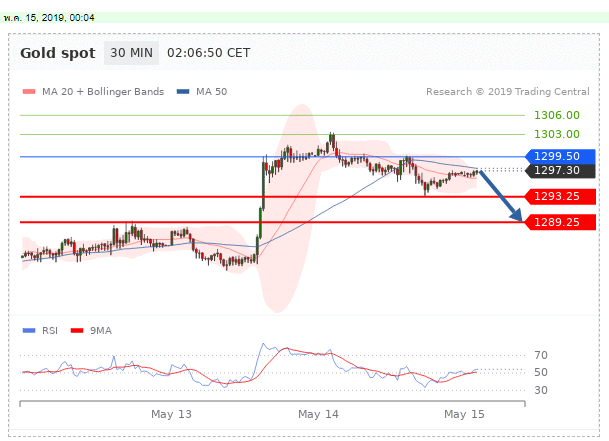
Task: Click the MA 20 + Bollinger Bands label
Action: click(103, 92)
